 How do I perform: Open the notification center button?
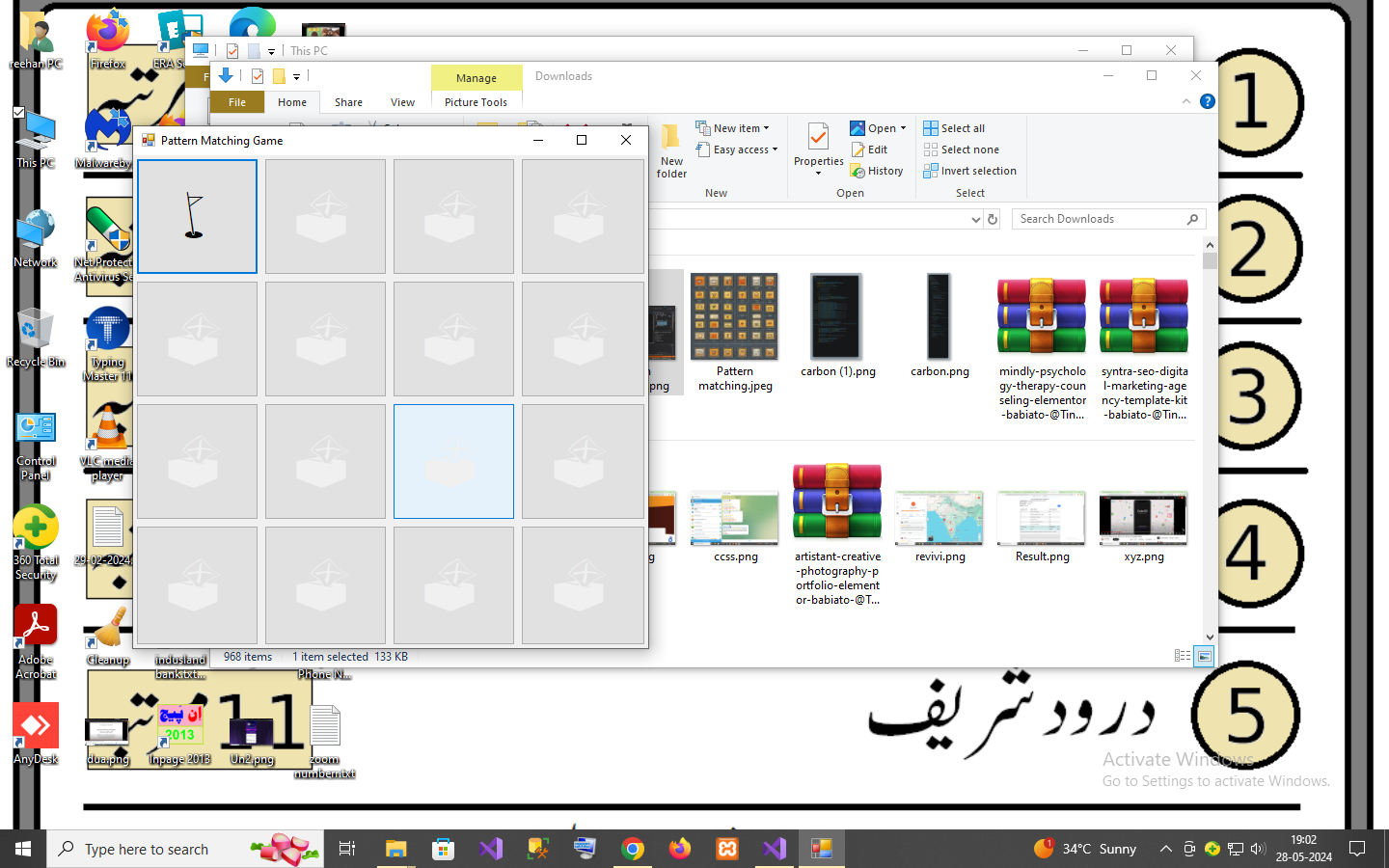1357,849
